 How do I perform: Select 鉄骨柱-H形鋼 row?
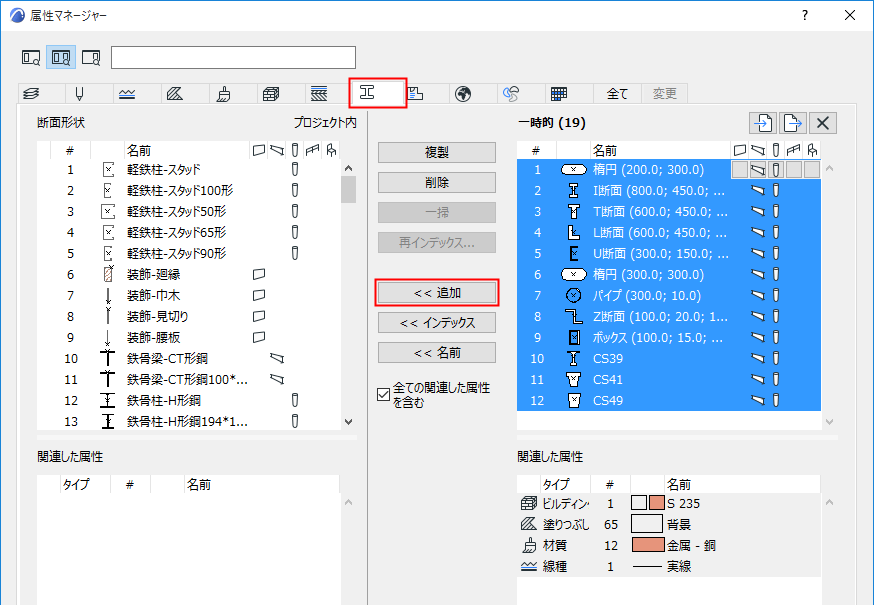pyautogui.click(x=189, y=400)
